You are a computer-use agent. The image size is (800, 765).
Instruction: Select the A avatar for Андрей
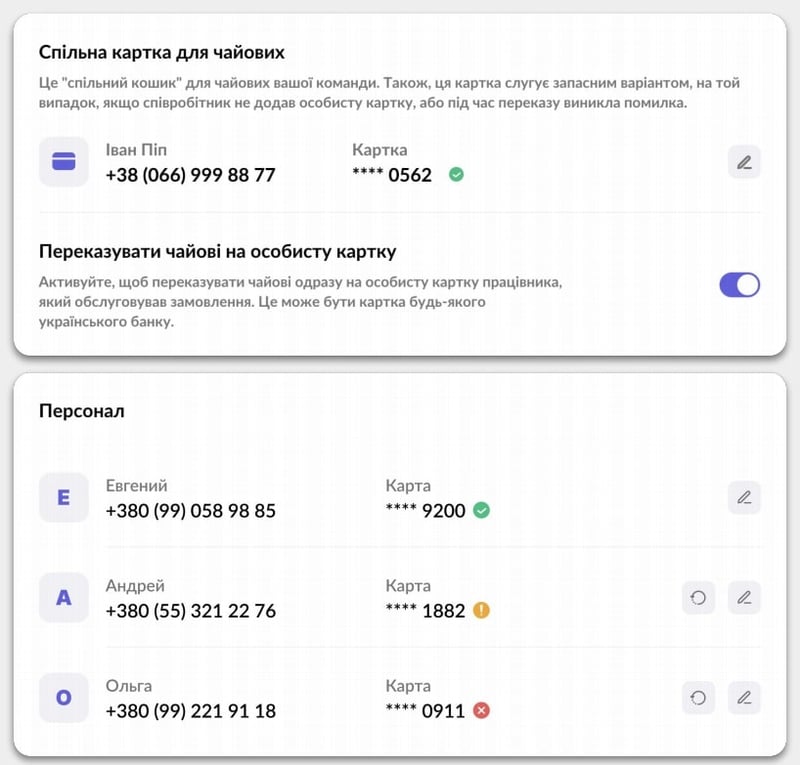(x=64, y=597)
